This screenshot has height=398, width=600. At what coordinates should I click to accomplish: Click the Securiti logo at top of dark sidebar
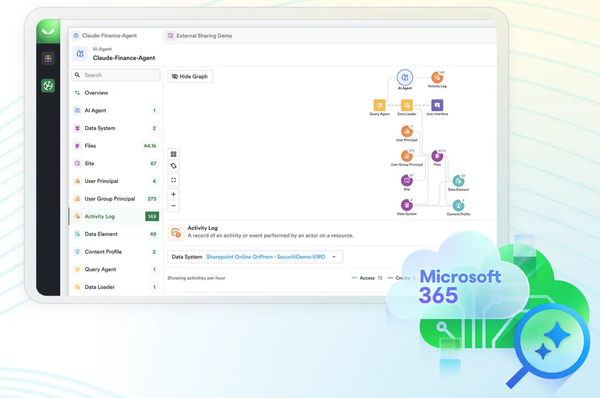point(48,31)
